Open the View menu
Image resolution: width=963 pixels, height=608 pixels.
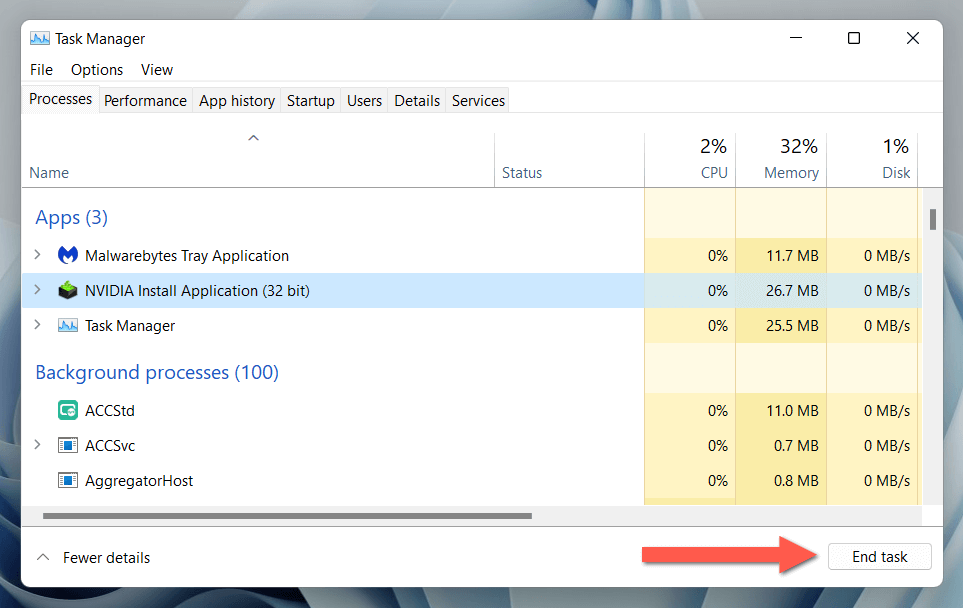(x=157, y=70)
